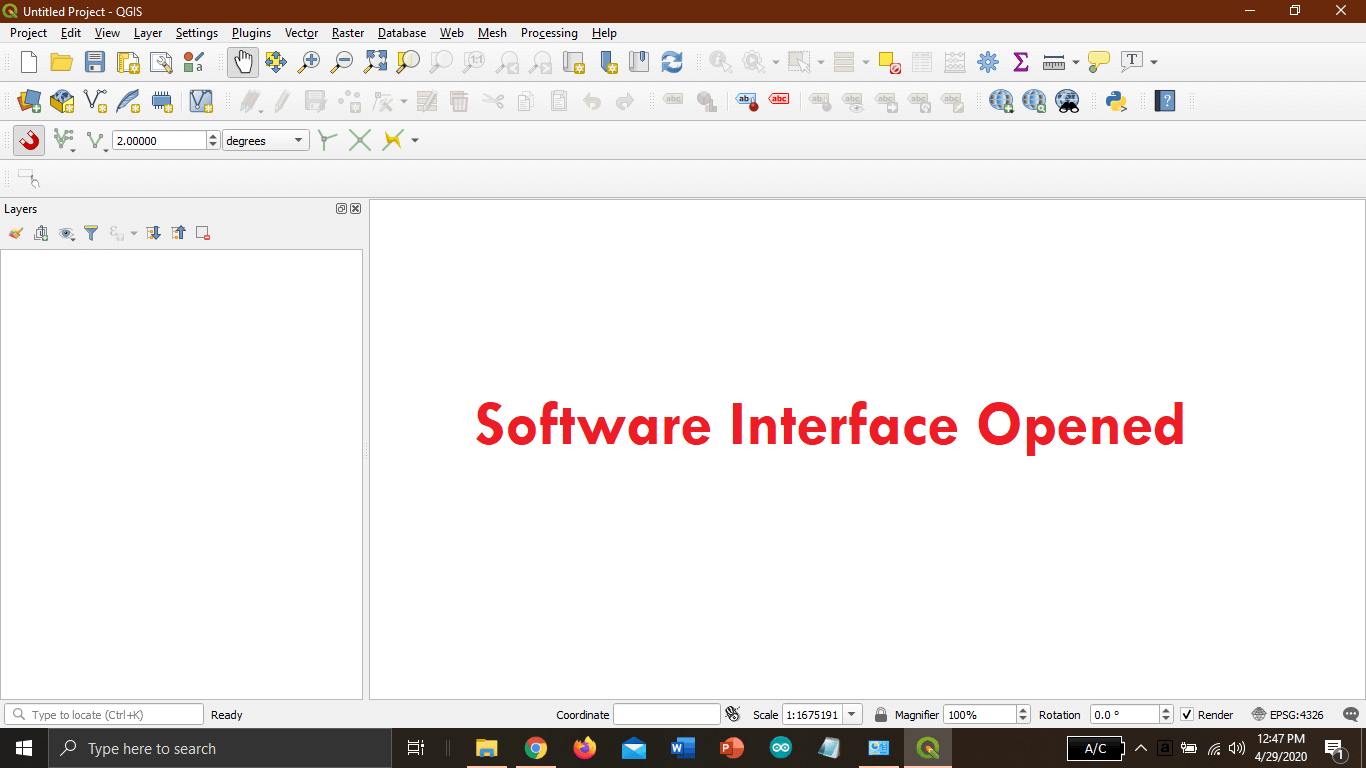Show Map Tips speech bubble icon
The image size is (1366, 768).
[x=1099, y=62]
